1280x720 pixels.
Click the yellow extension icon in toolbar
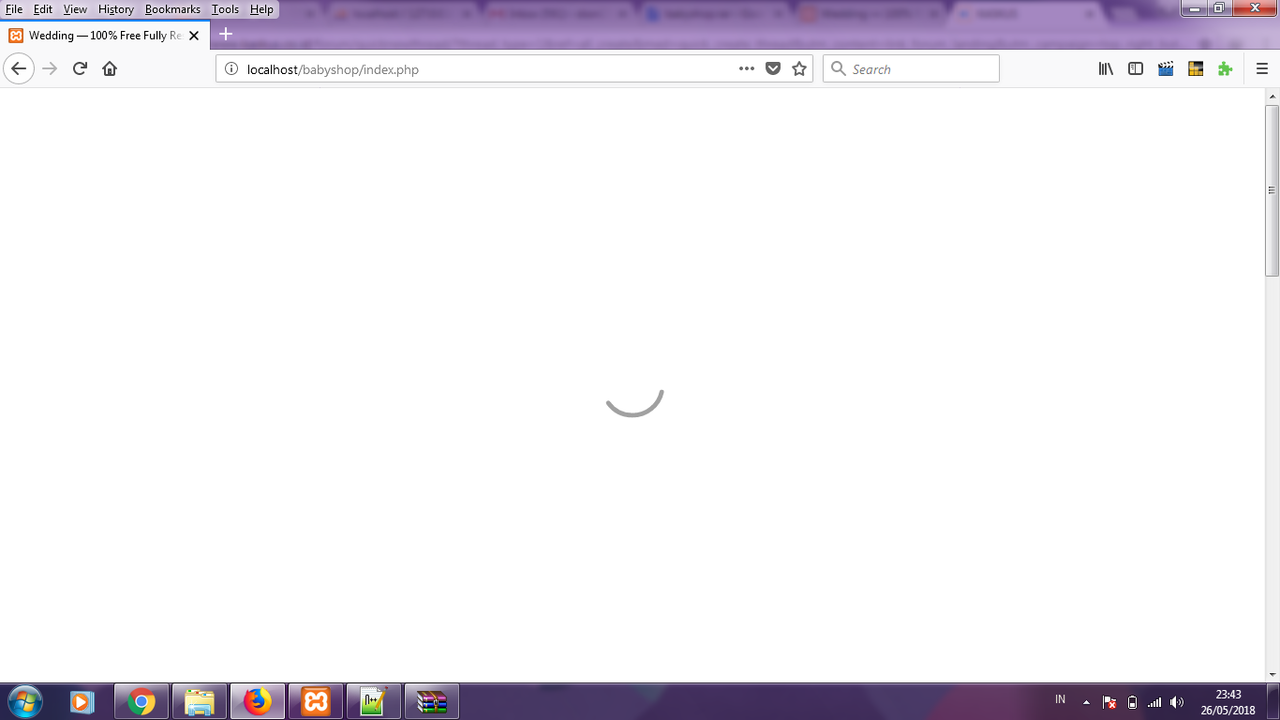click(1195, 69)
